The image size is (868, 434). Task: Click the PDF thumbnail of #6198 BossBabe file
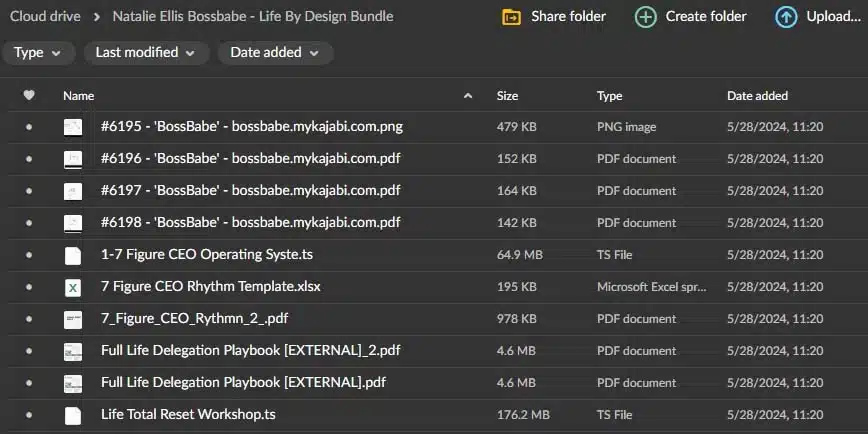(x=73, y=224)
